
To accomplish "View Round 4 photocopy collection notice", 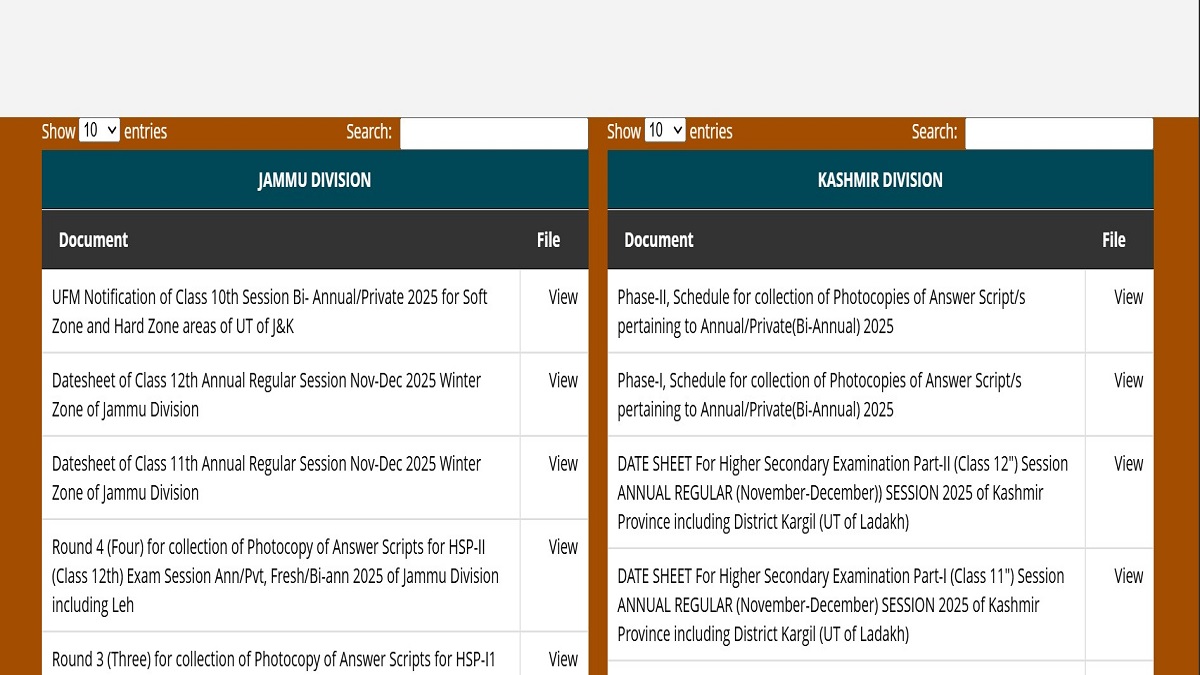I will 563,547.
